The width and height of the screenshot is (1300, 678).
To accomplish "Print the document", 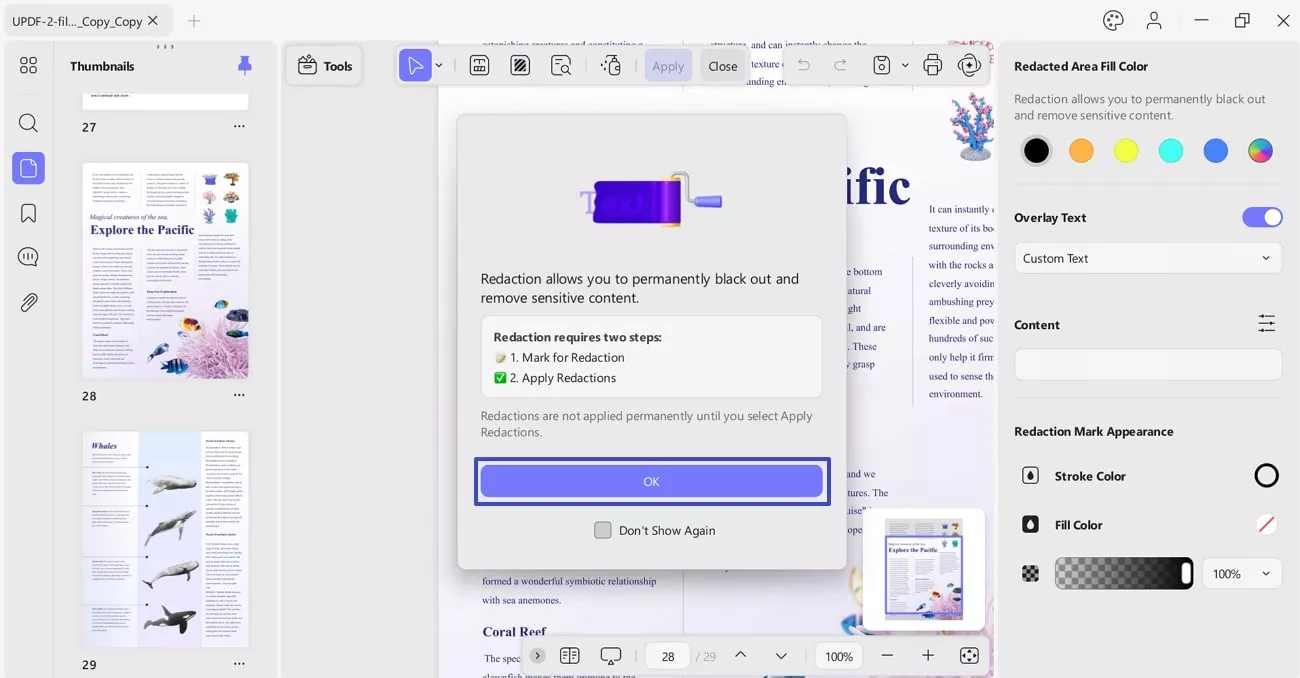I will click(x=933, y=66).
